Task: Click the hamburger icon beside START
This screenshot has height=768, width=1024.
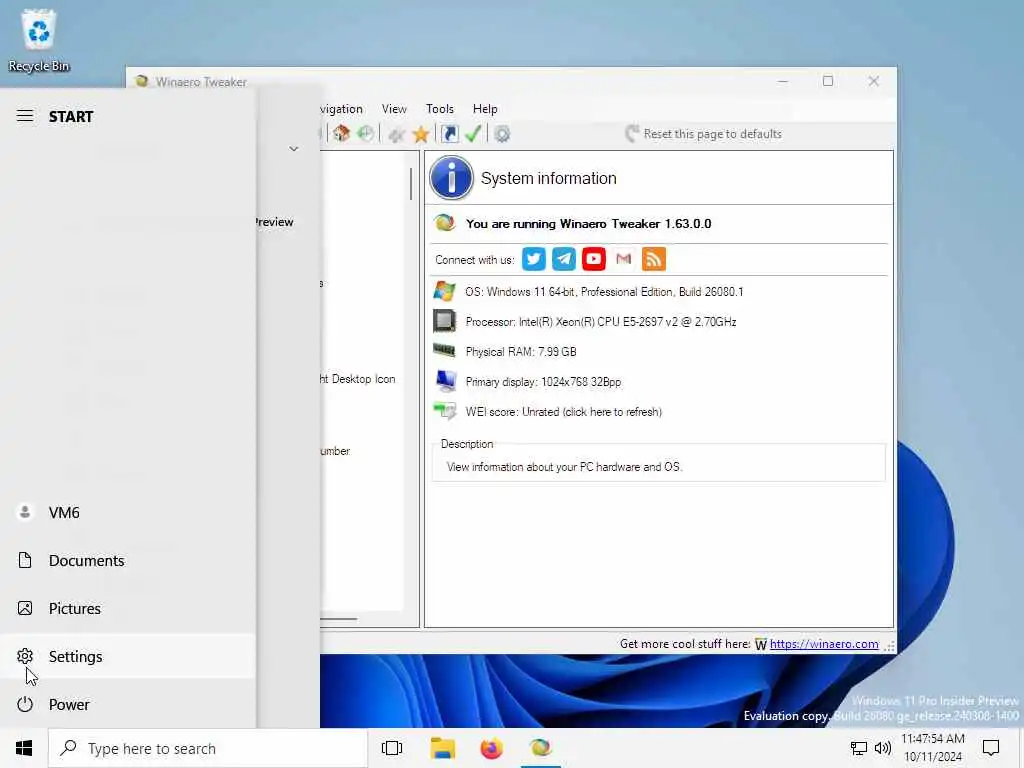Action: point(25,116)
